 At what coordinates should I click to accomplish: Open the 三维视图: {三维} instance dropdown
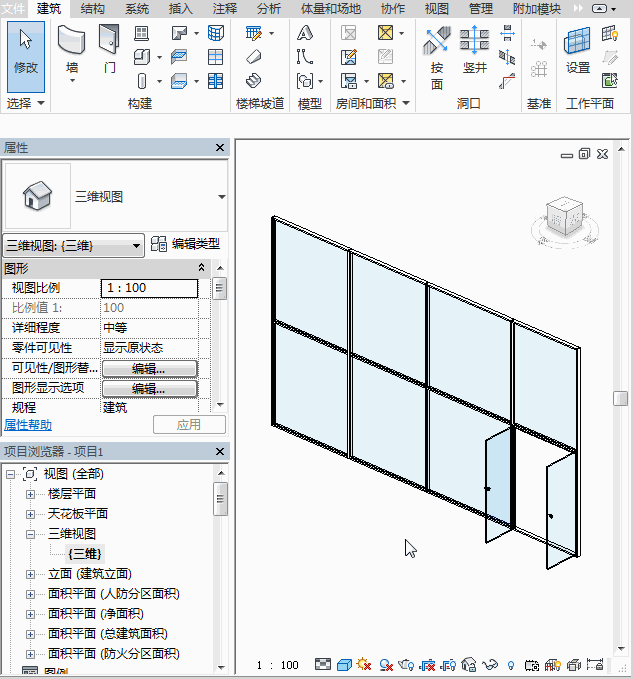[74, 245]
